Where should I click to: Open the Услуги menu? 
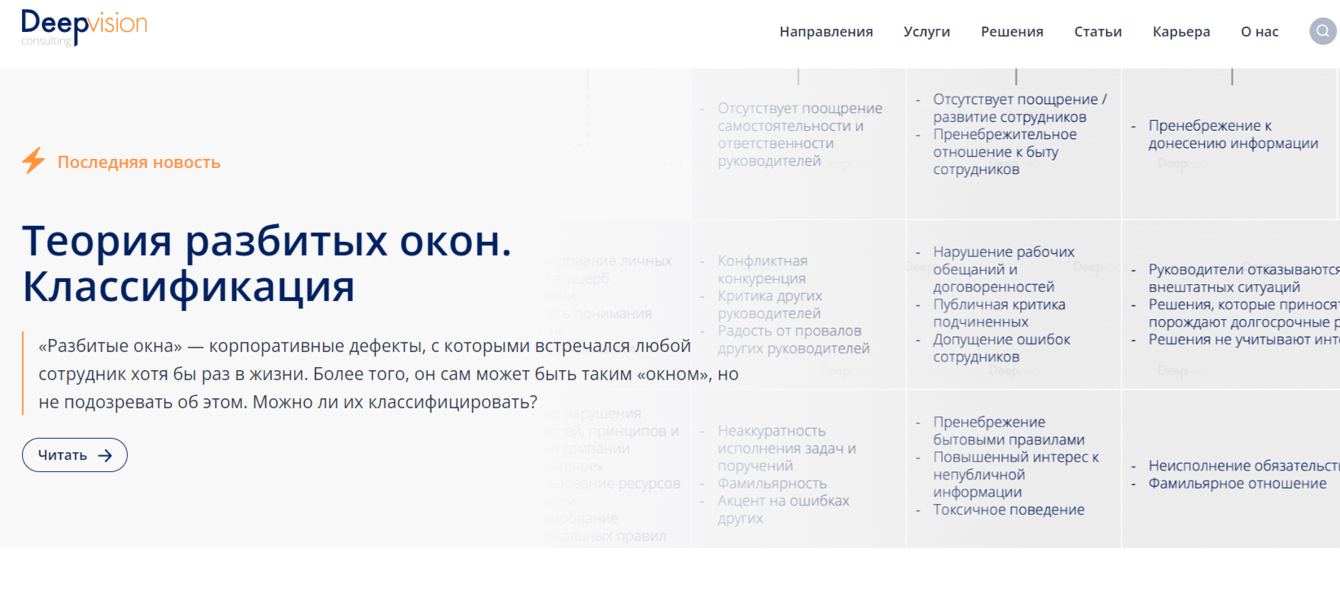coord(927,31)
